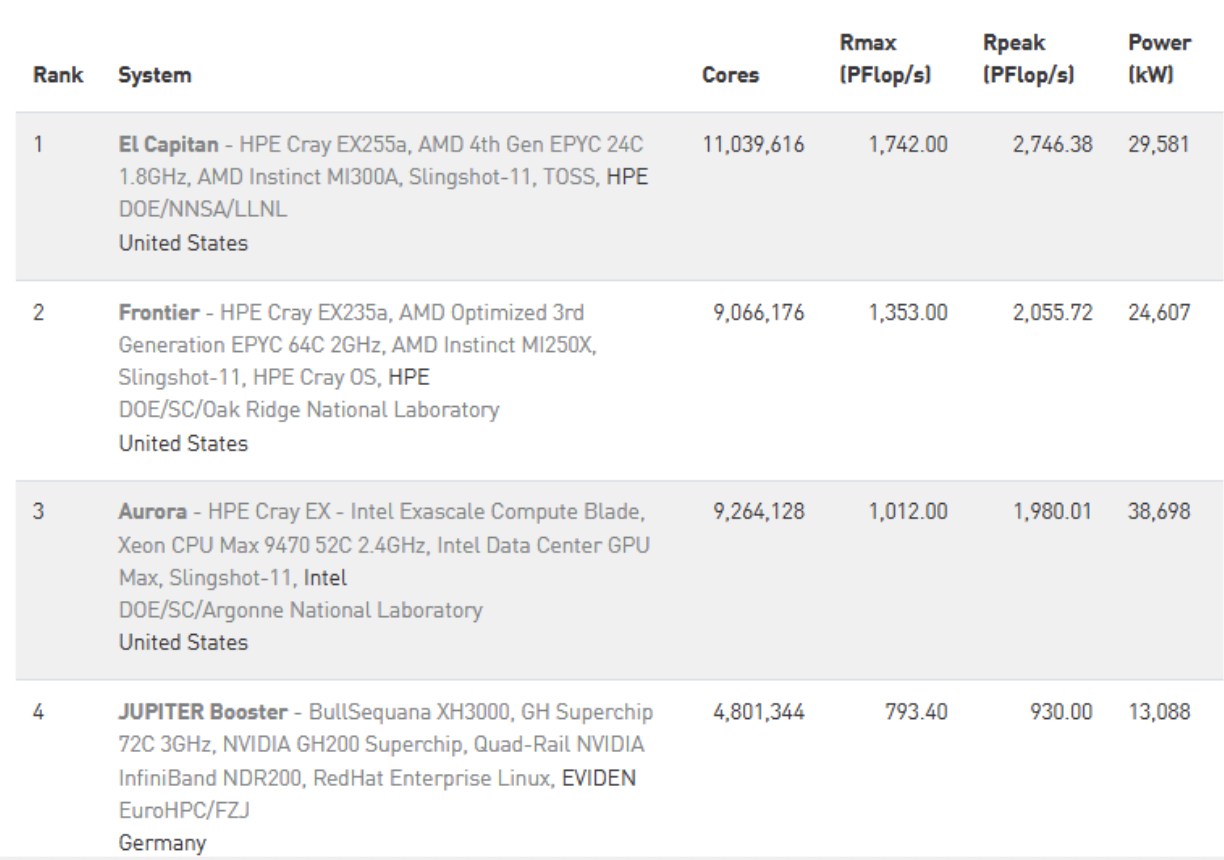Visit the DOE/SC/Argonne National Laboratory link

pos(300,609)
